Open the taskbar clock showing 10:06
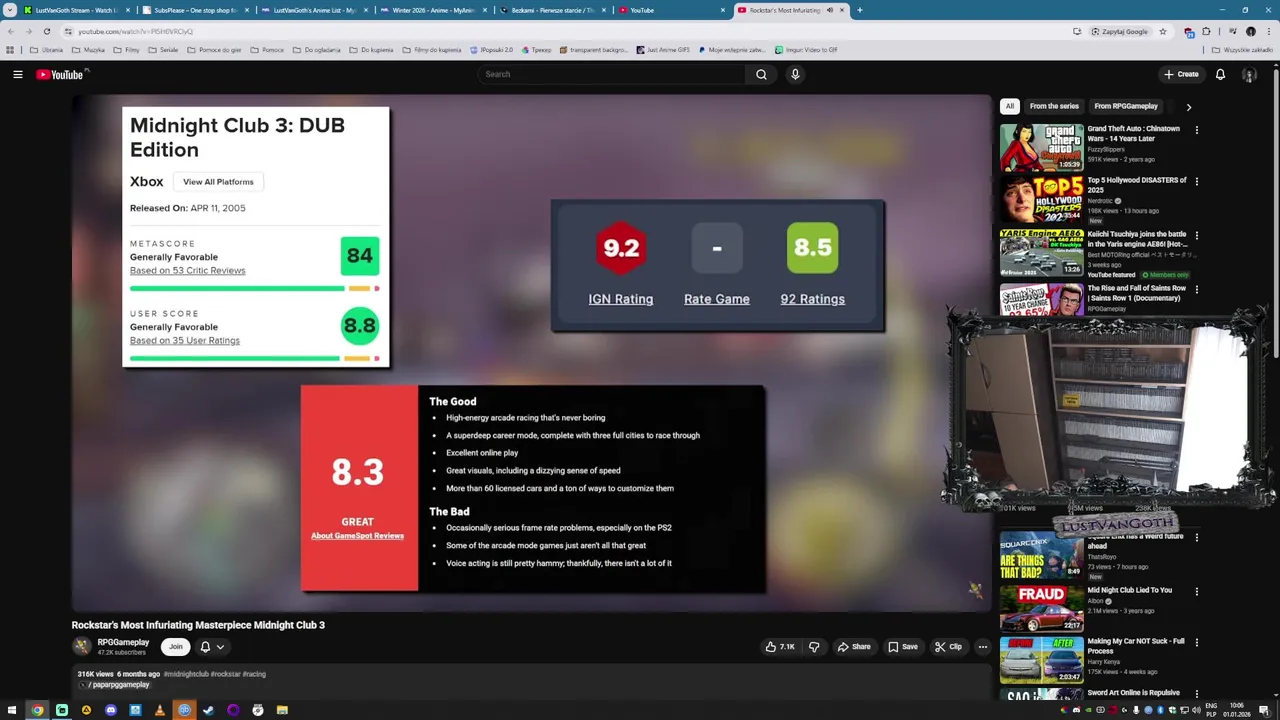Image resolution: width=1280 pixels, height=720 pixels. [1237, 710]
